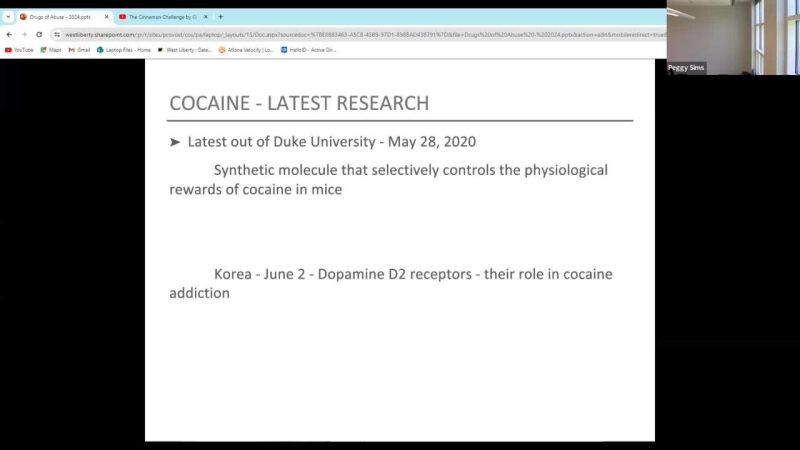The width and height of the screenshot is (800, 450).
Task: Click the browser forward arrow
Action: point(23,34)
